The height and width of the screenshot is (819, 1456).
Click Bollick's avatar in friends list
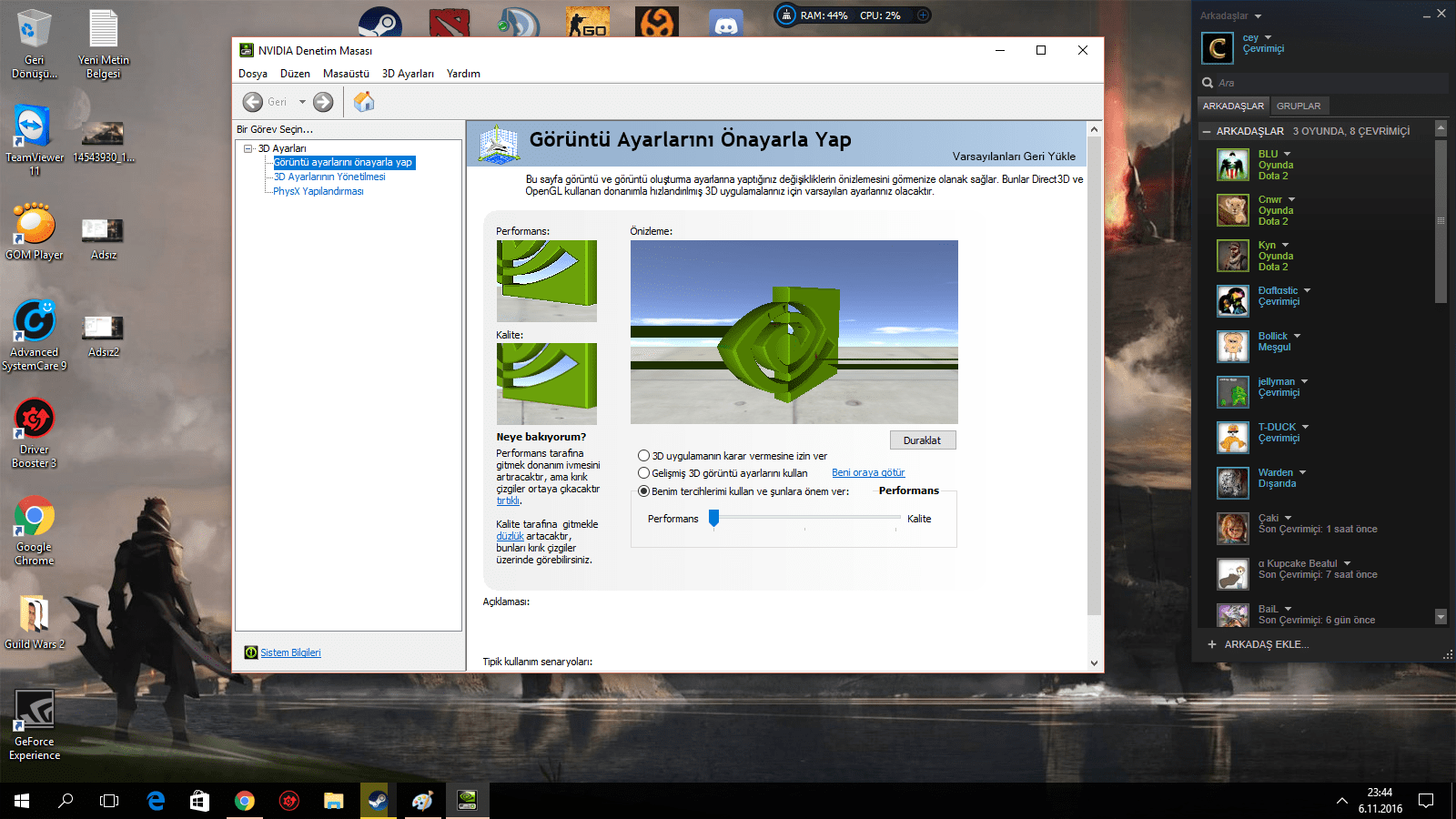[1233, 347]
